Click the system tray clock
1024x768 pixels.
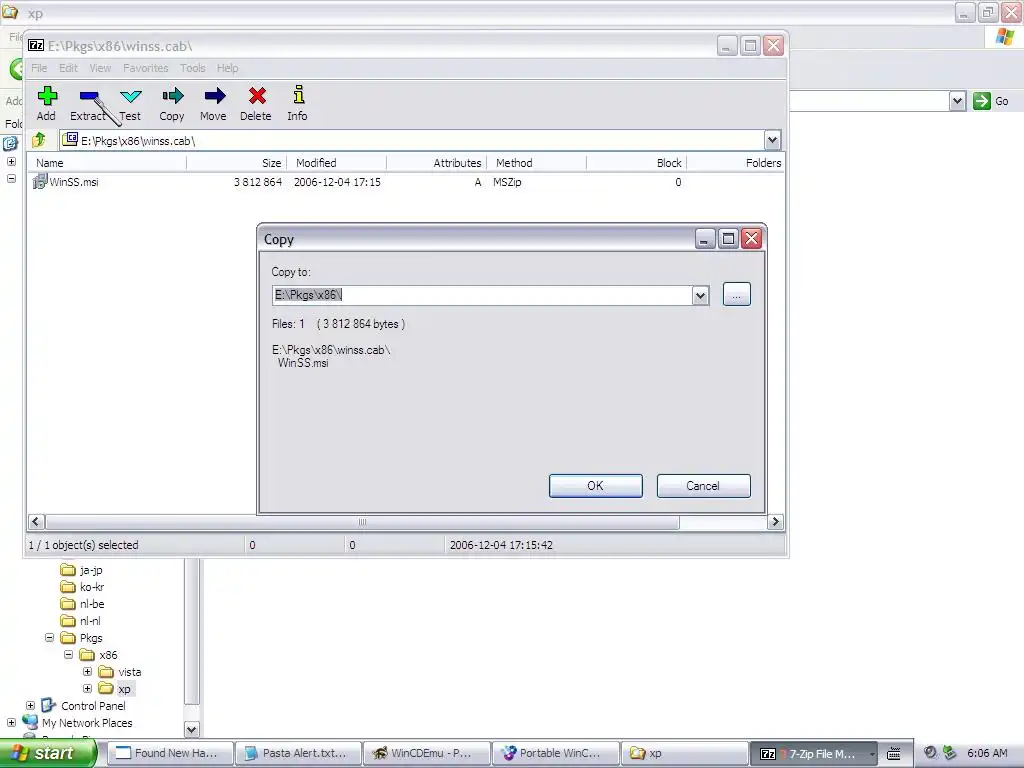987,753
